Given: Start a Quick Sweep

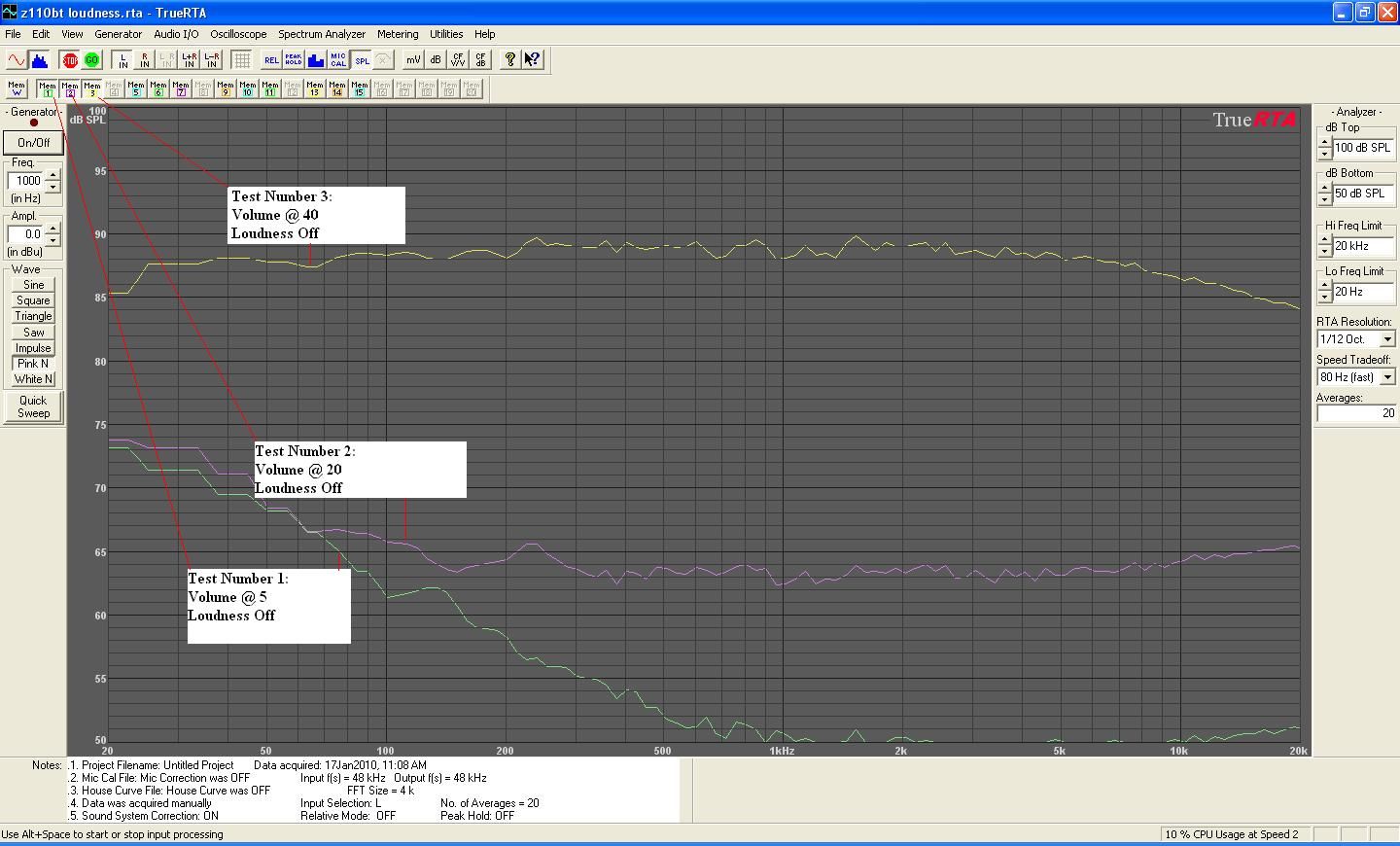Looking at the screenshot, I should [33, 406].
